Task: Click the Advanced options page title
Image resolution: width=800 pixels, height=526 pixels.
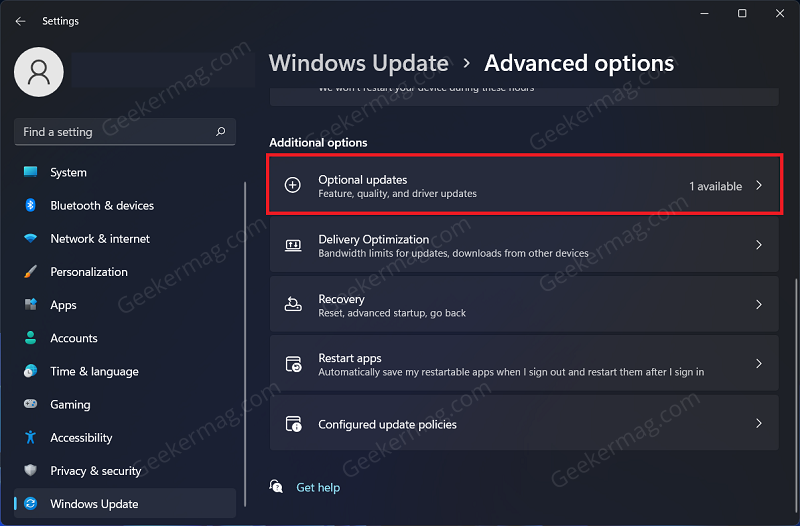Action: tap(579, 63)
